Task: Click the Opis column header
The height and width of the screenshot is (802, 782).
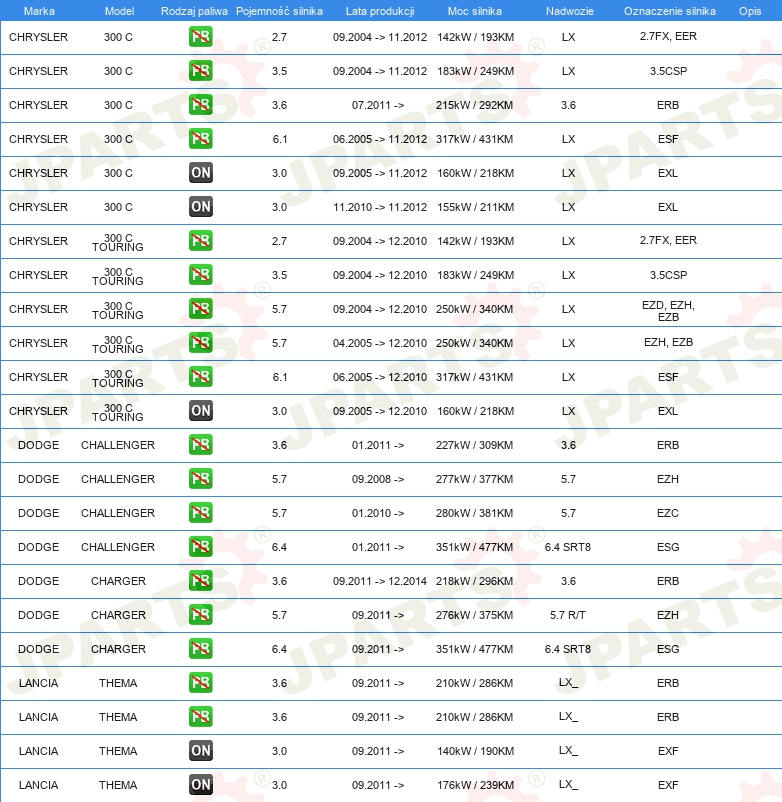Action: 749,11
